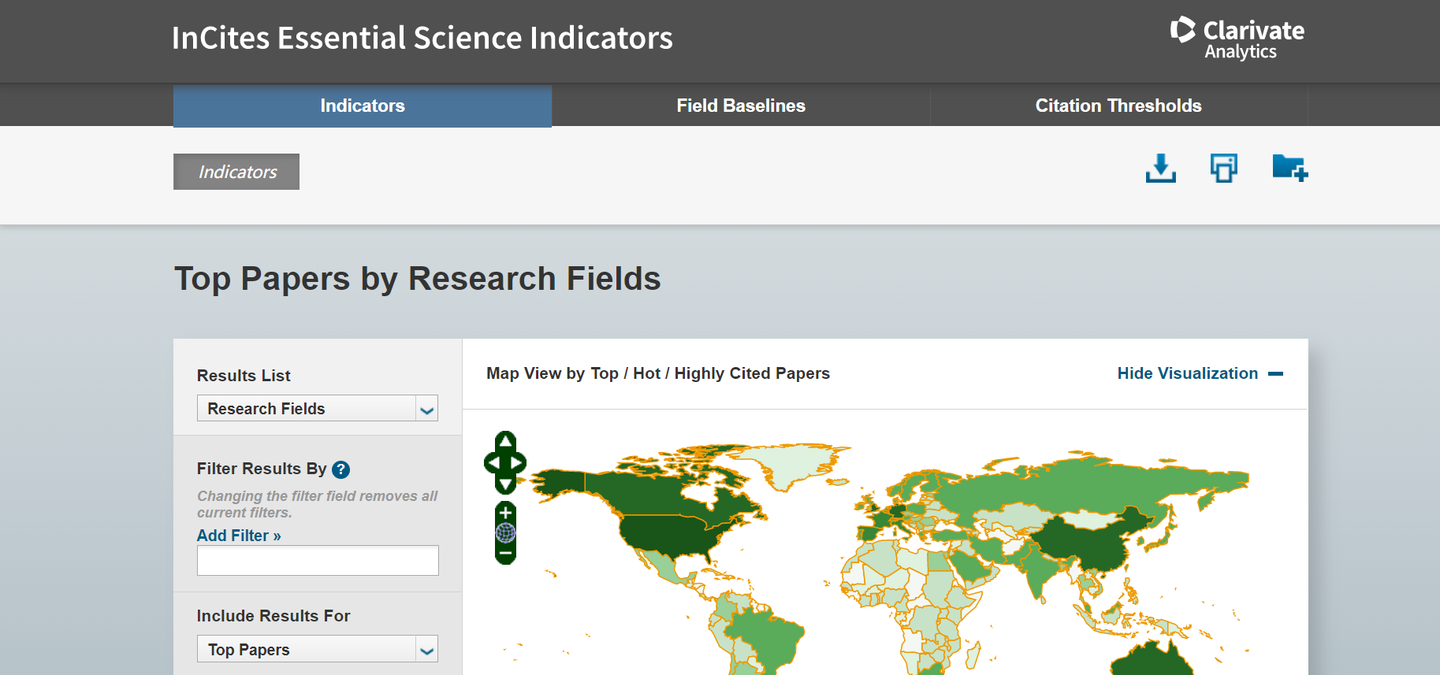Click the gray Indicators breadcrumb button

click(x=236, y=172)
